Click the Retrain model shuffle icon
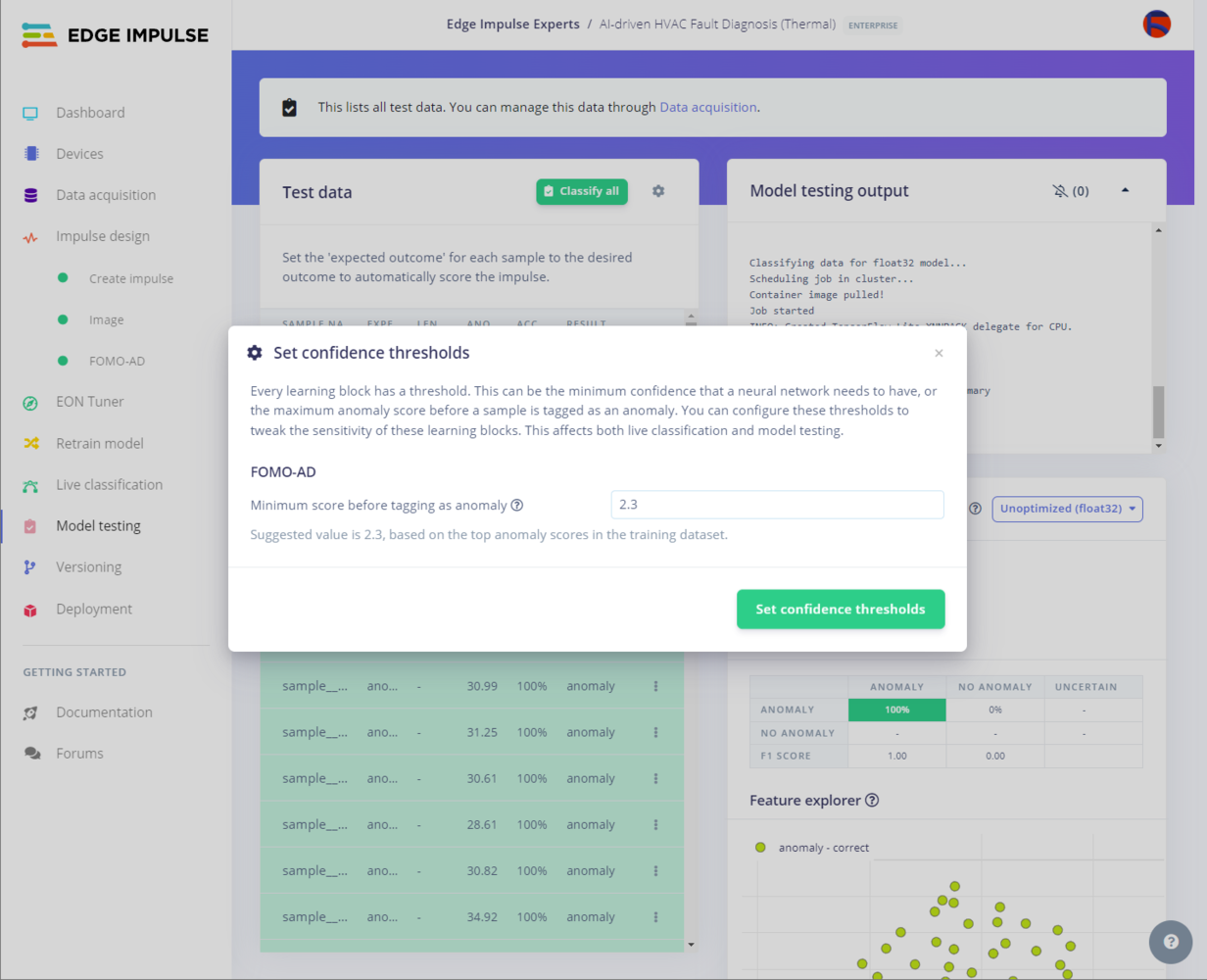Viewport: 1207px width, 980px height. [30, 443]
